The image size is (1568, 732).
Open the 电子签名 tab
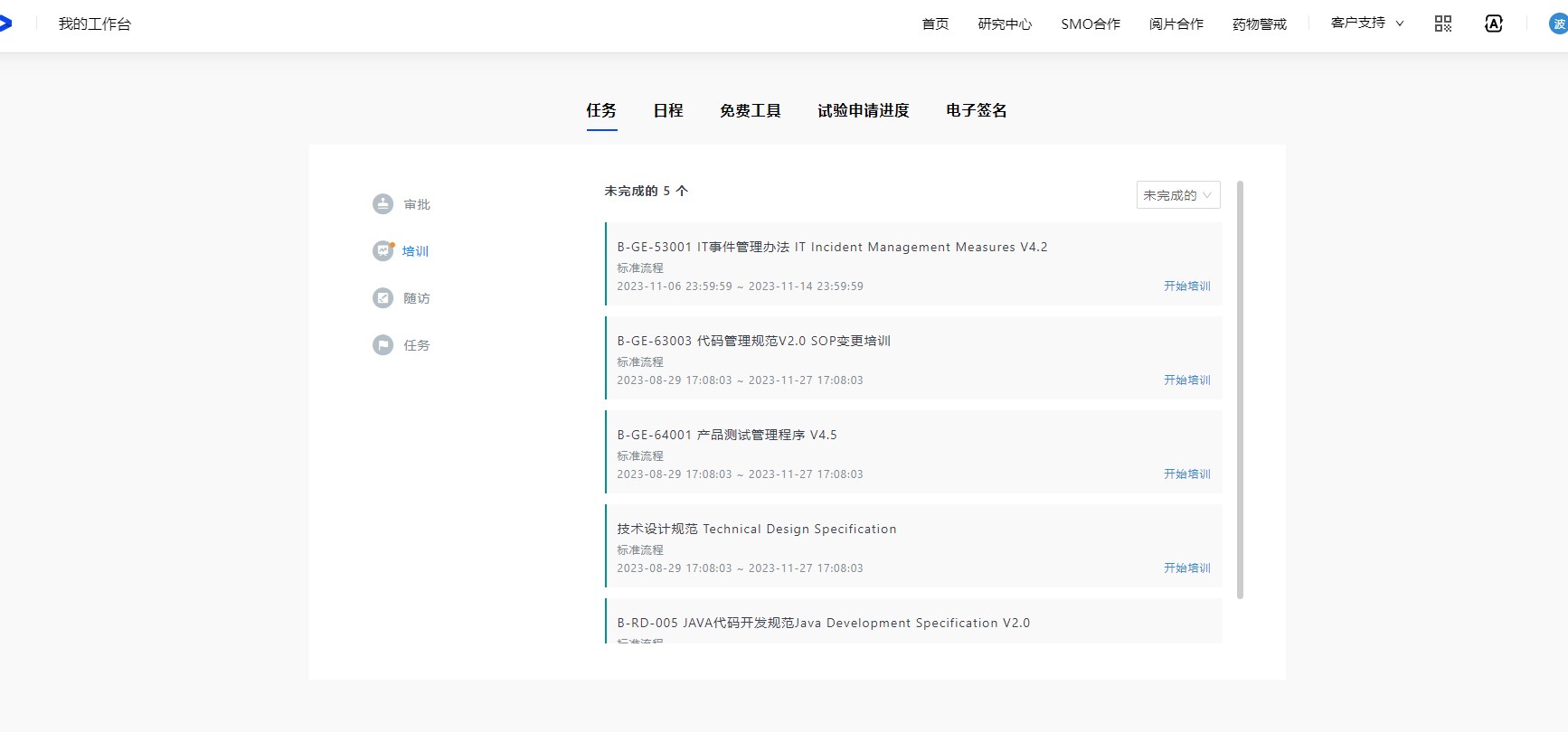click(x=977, y=110)
